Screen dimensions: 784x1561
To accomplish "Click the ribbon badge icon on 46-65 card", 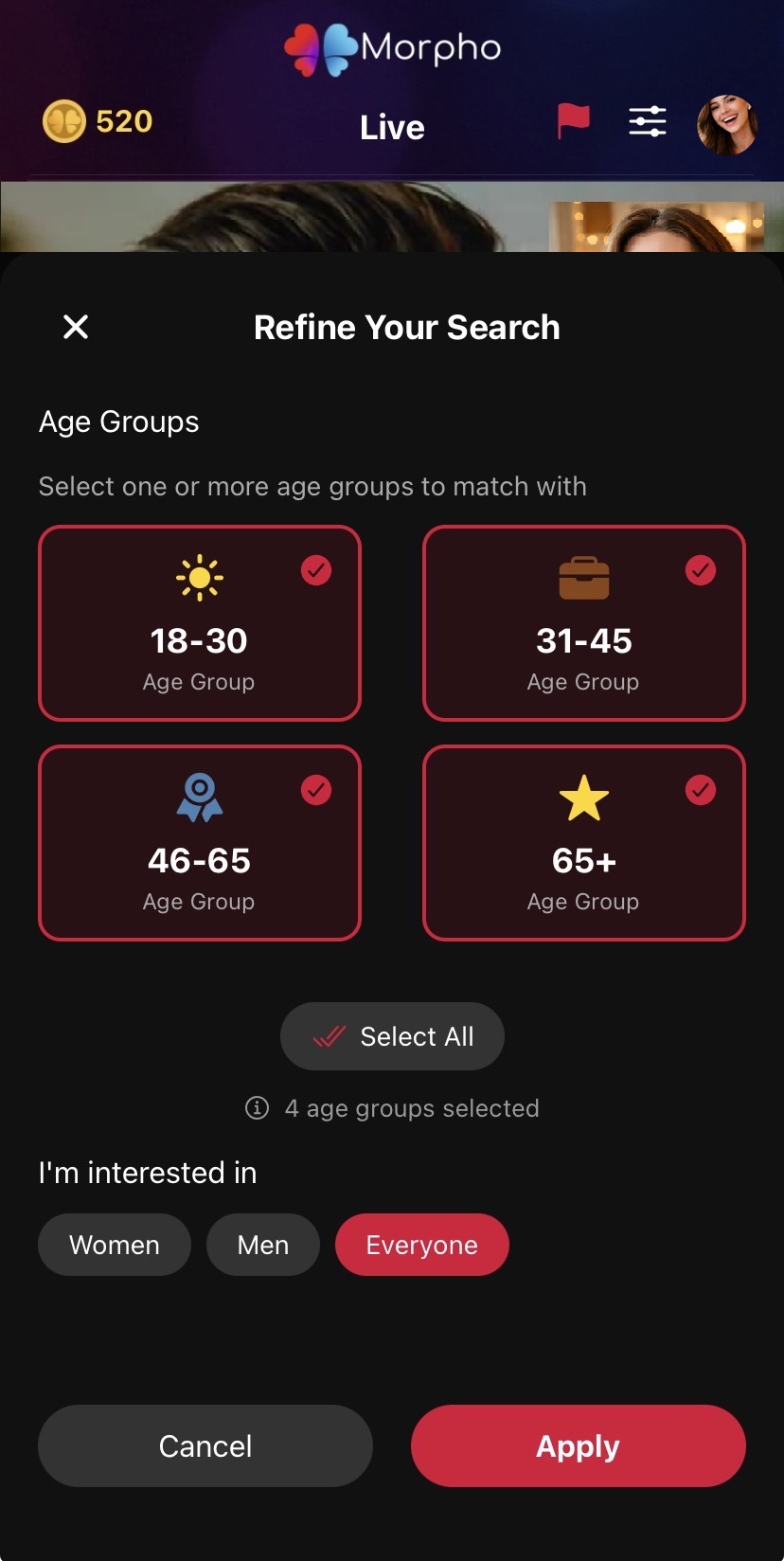I will click(200, 797).
